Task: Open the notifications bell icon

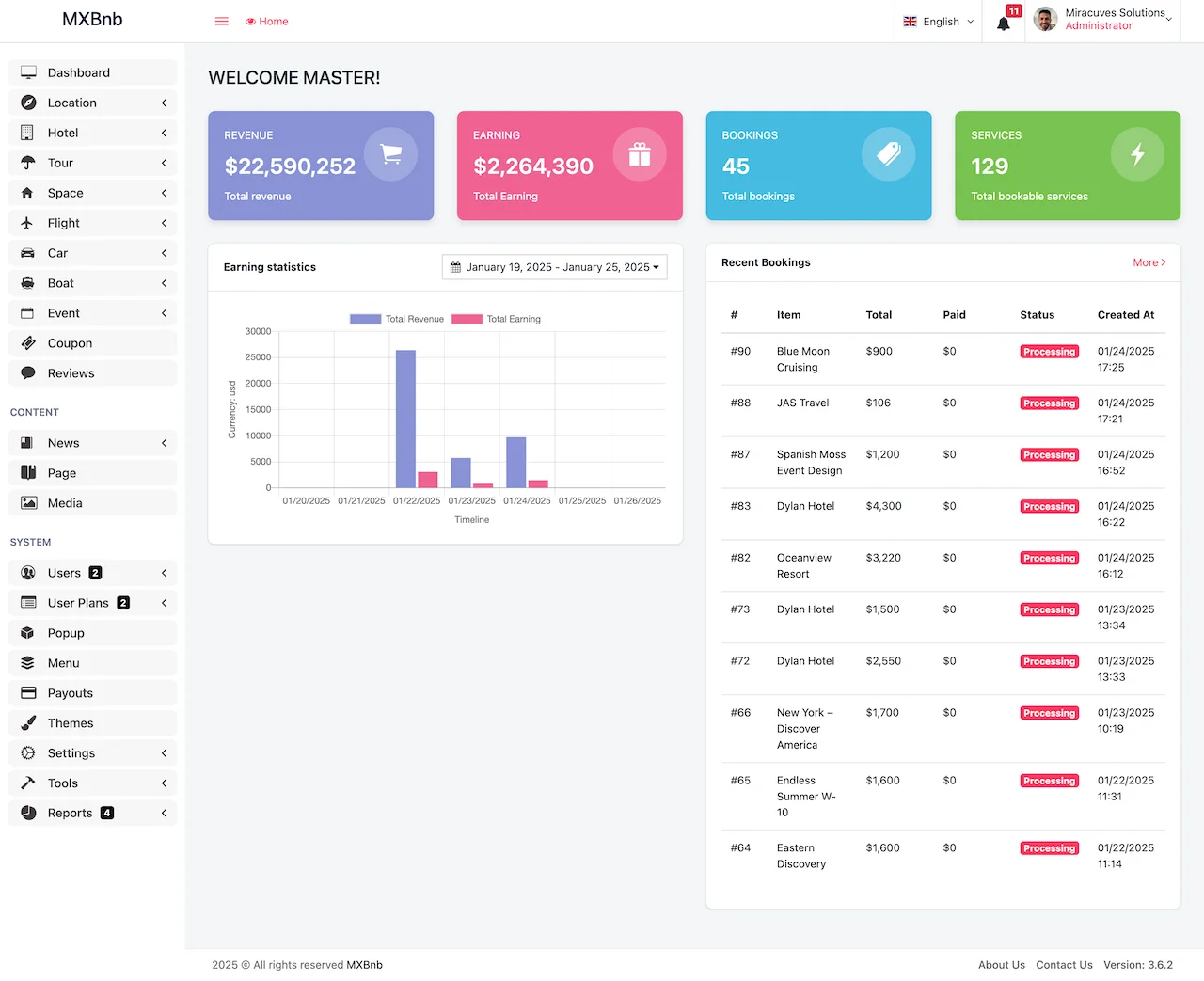Action: pos(1004,24)
